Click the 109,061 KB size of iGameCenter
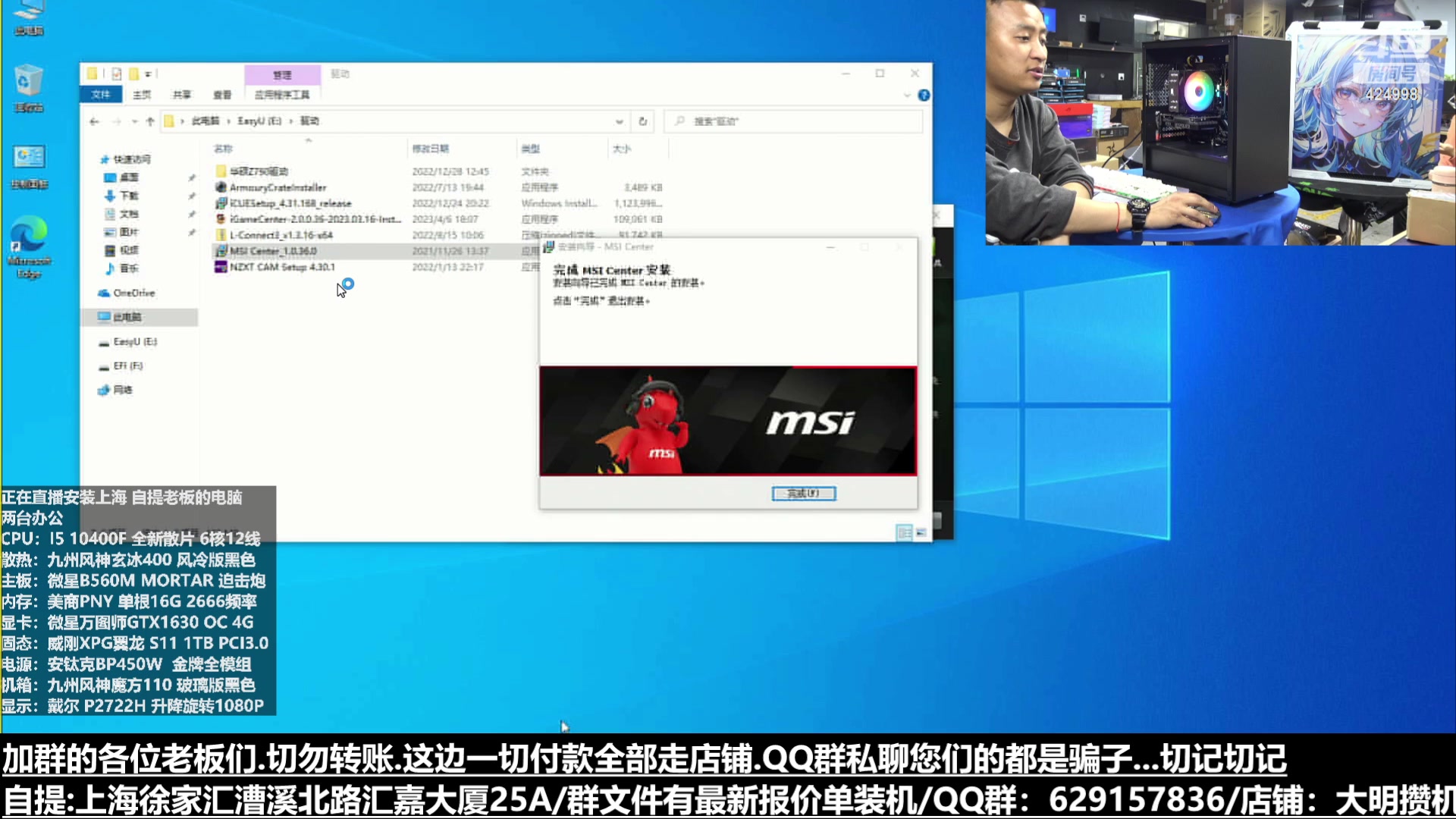 coord(638,219)
